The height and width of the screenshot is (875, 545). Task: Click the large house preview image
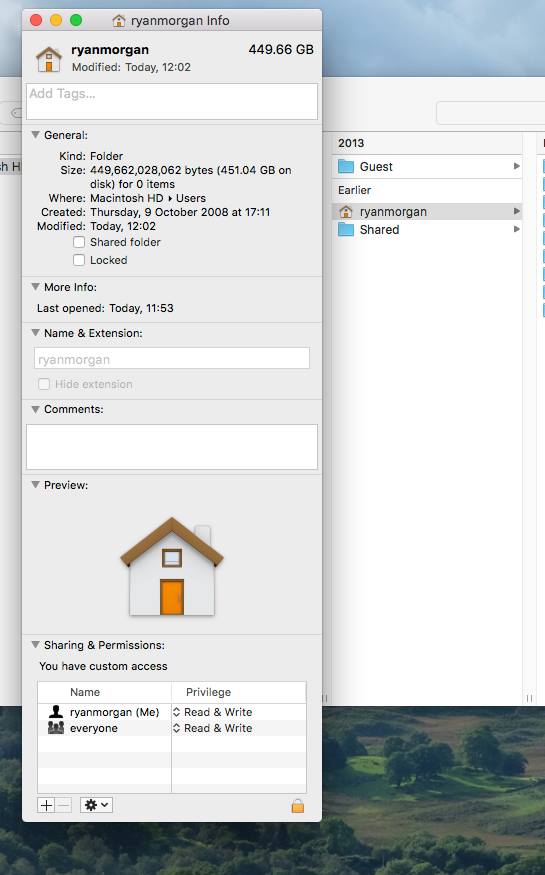coord(172,566)
